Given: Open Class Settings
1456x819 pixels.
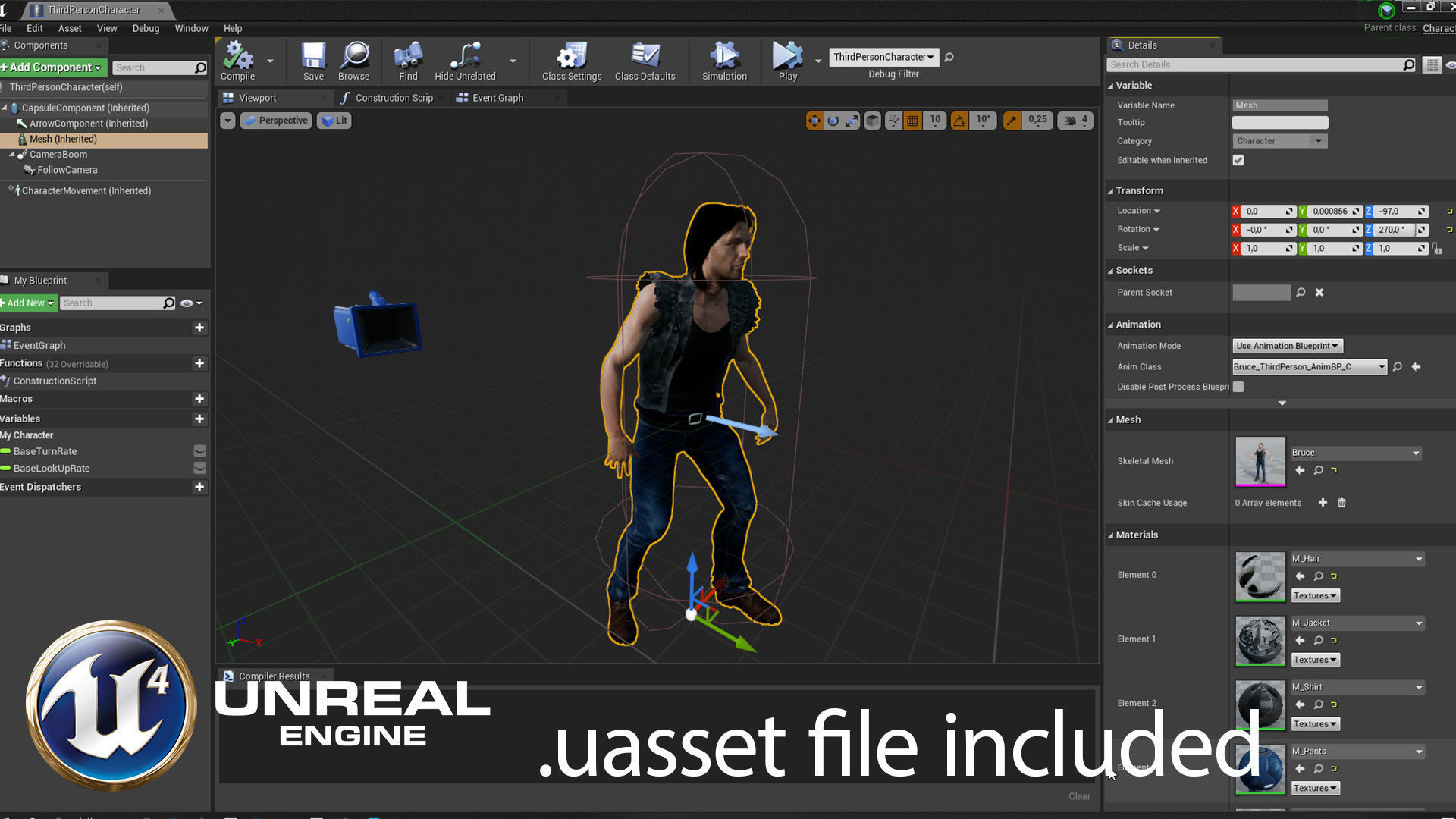Looking at the screenshot, I should click(572, 61).
